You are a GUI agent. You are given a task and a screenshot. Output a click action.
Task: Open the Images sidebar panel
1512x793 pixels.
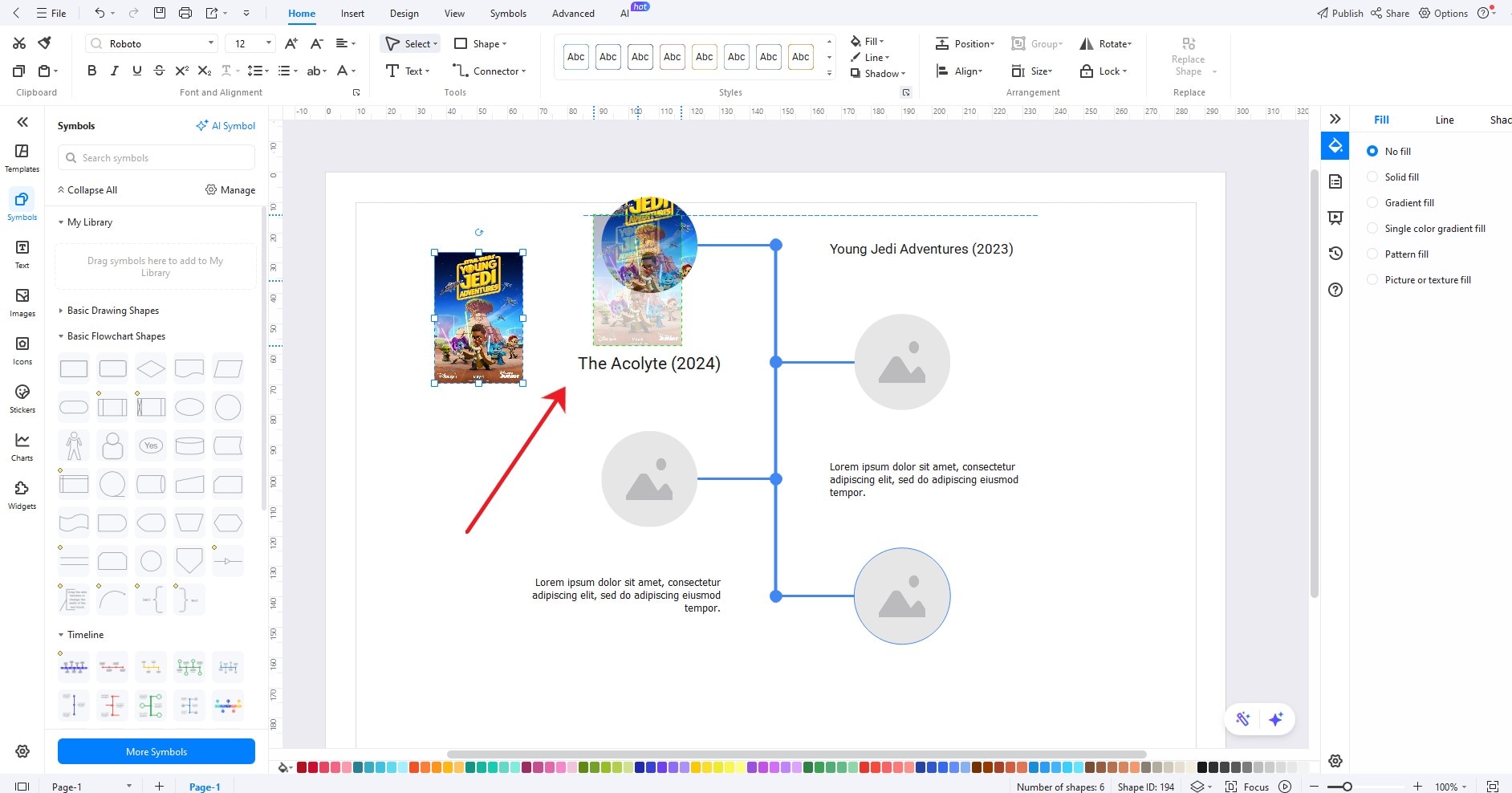(22, 303)
